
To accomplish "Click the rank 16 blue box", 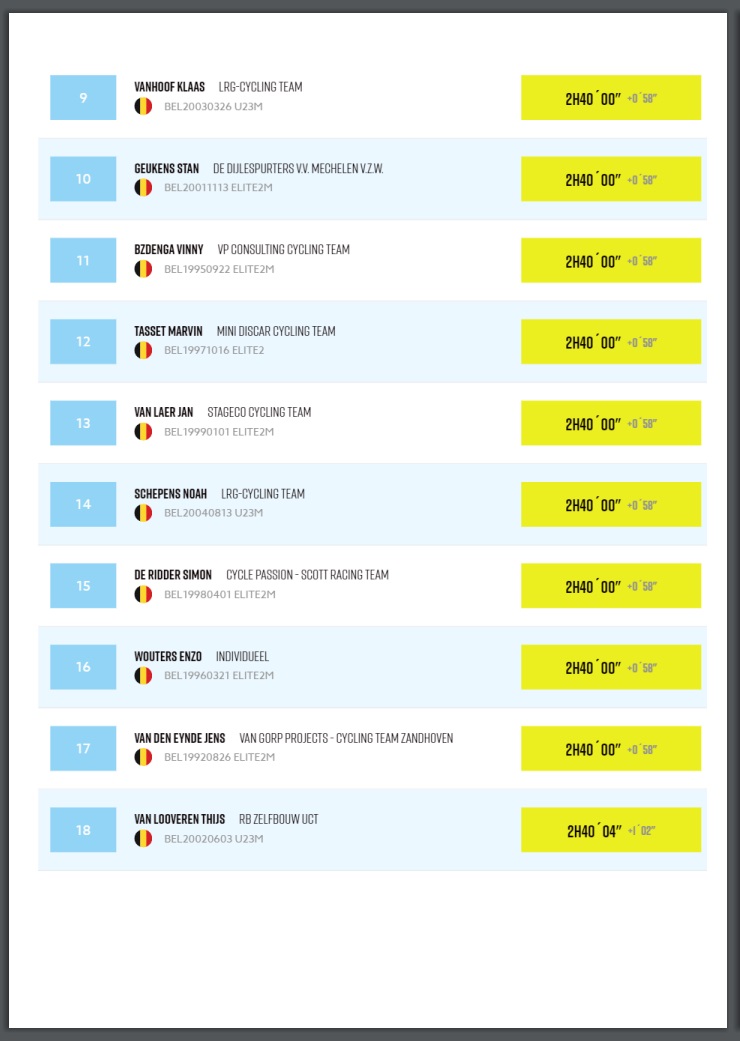I will point(83,667).
